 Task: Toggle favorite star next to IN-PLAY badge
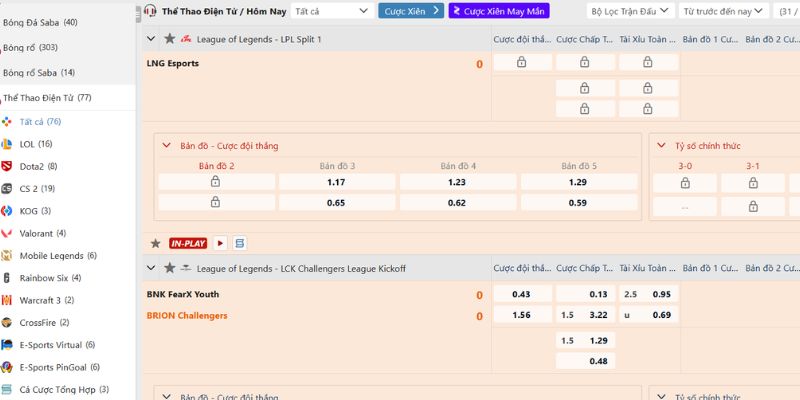pyautogui.click(x=155, y=243)
